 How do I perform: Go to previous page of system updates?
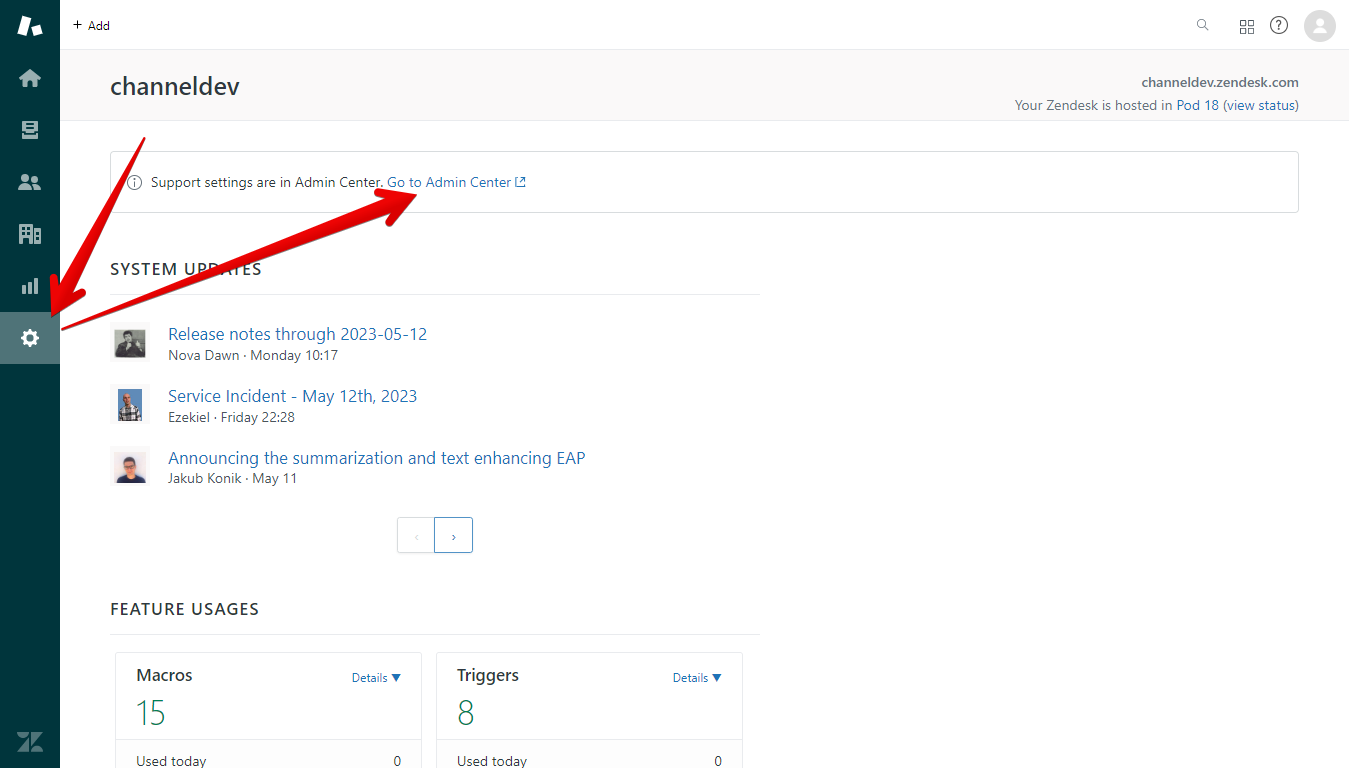[x=416, y=536]
